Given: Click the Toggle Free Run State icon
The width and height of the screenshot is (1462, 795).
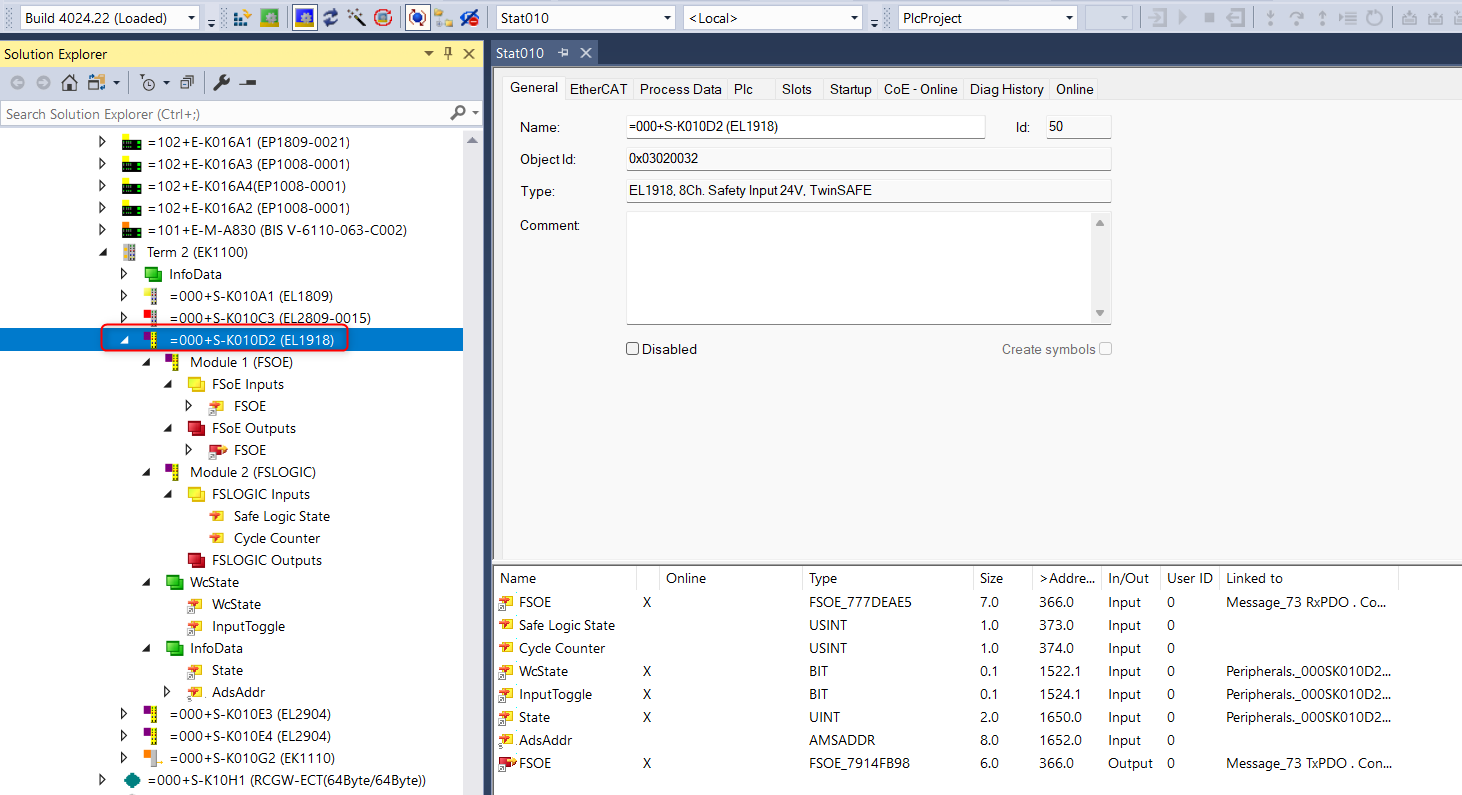Looking at the screenshot, I should (x=382, y=18).
